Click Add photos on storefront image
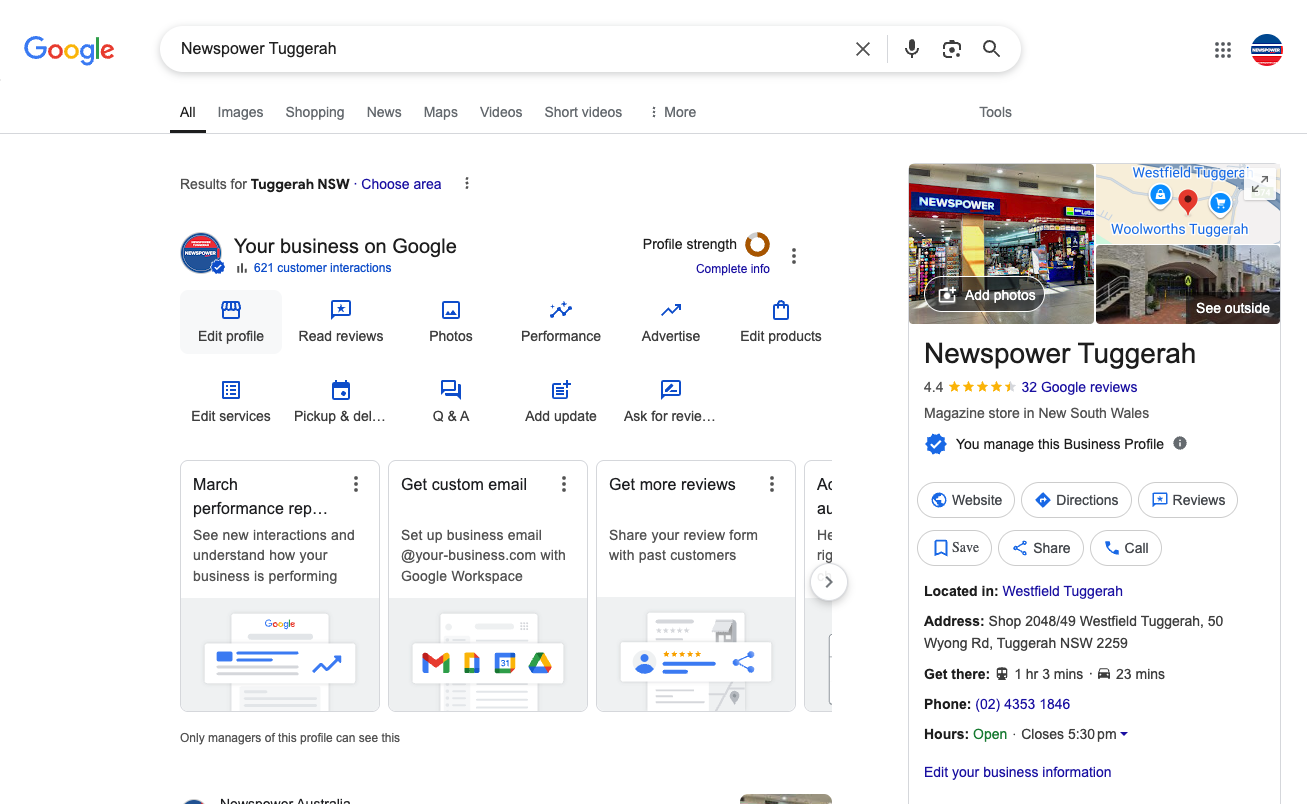 (x=985, y=295)
